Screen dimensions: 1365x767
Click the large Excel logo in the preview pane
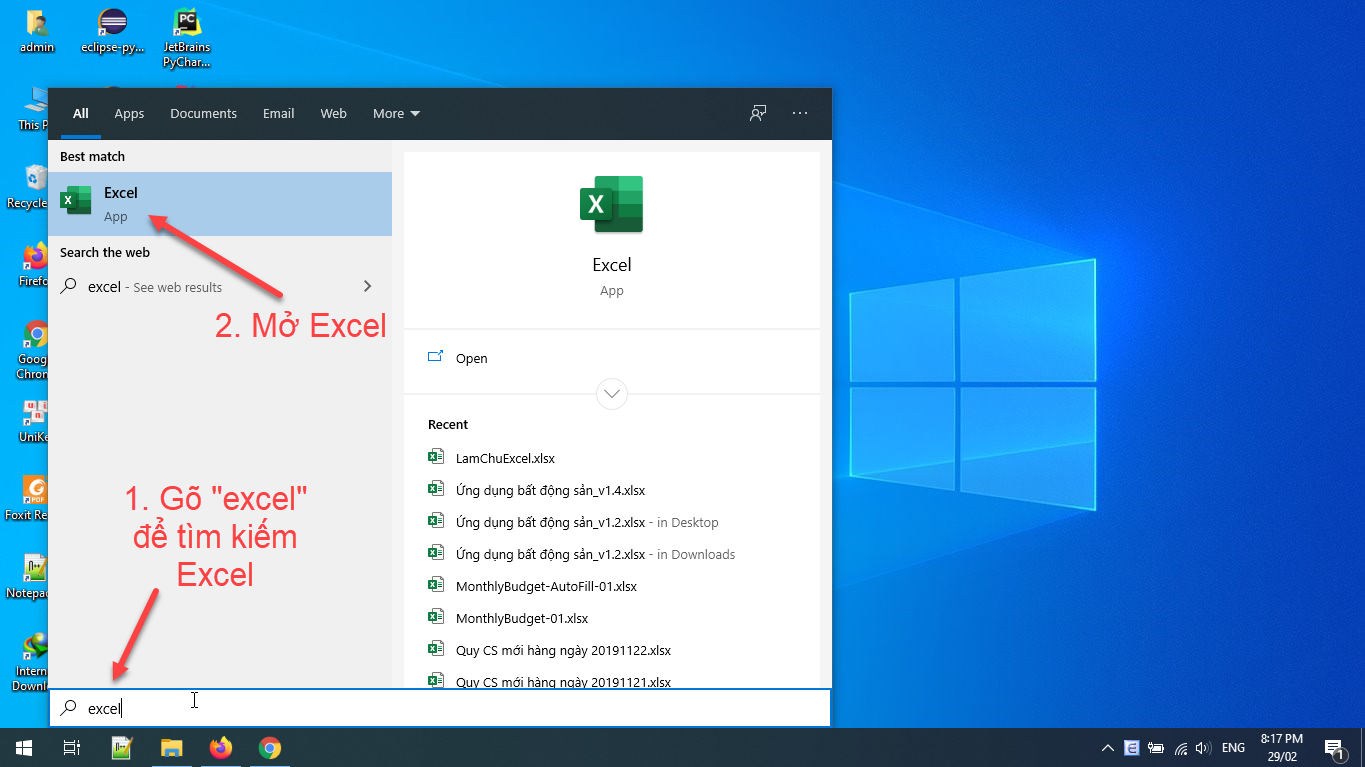[611, 204]
